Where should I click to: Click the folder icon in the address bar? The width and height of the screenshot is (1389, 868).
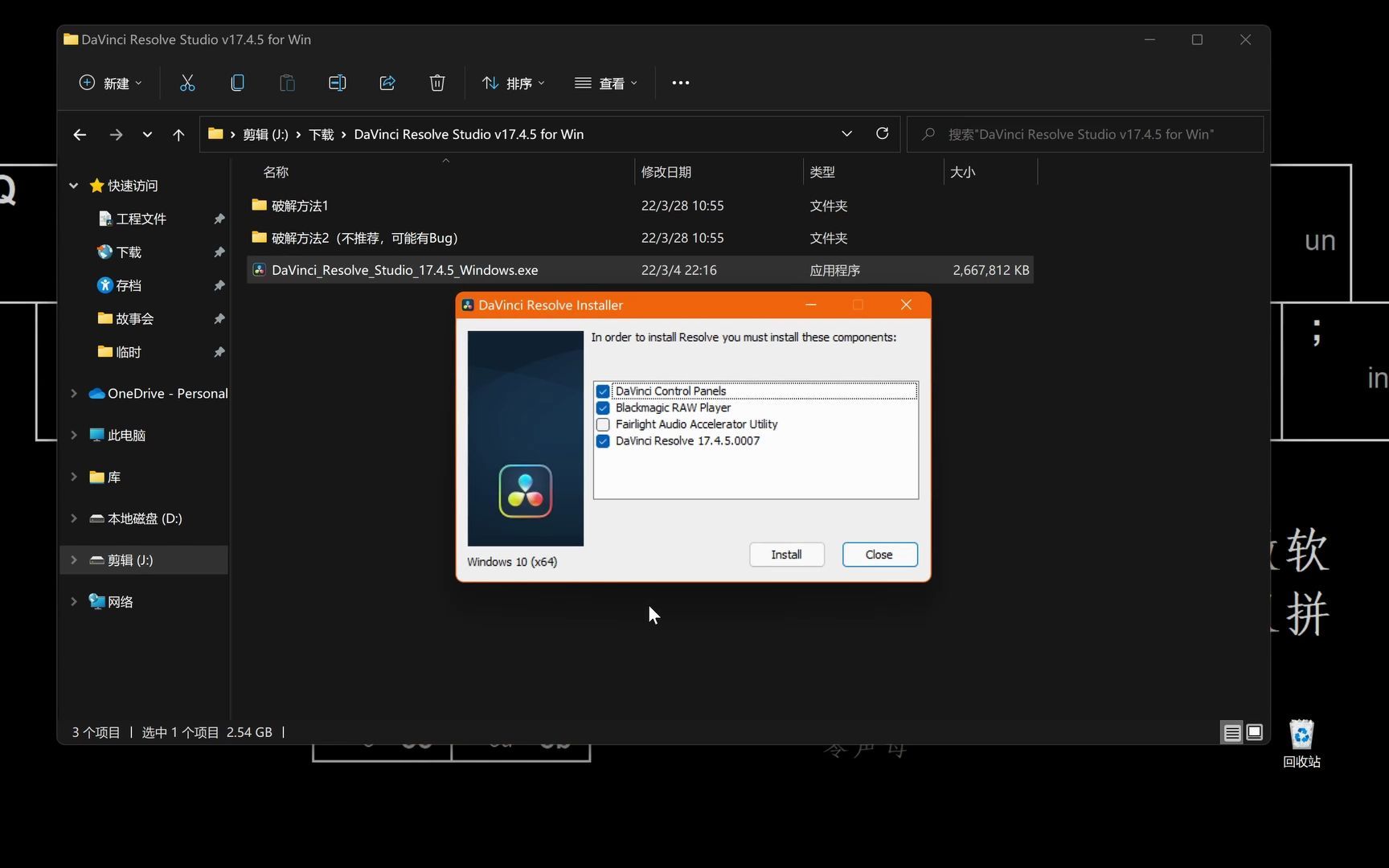pos(215,133)
